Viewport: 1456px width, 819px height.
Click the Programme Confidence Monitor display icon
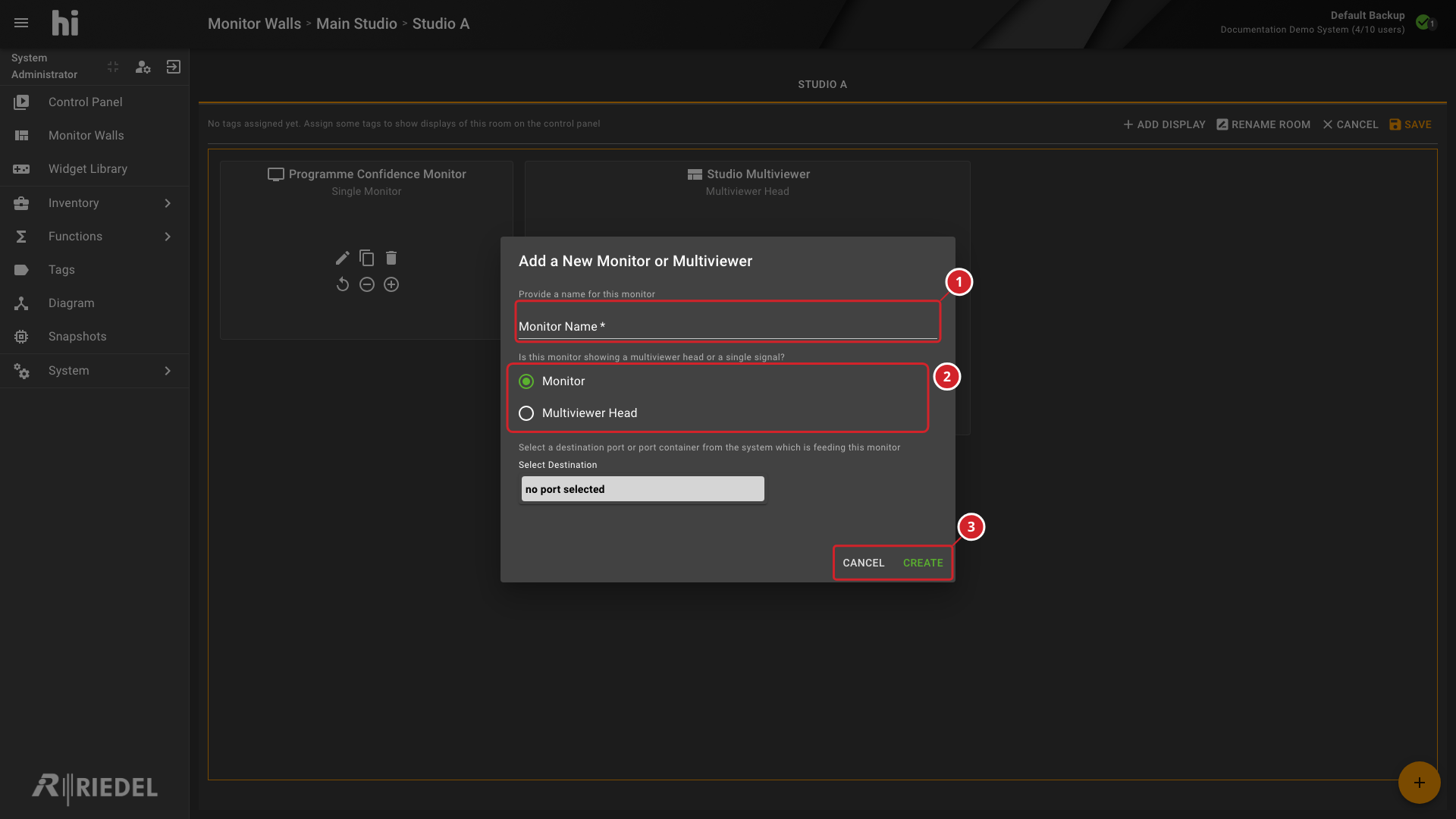click(x=276, y=174)
